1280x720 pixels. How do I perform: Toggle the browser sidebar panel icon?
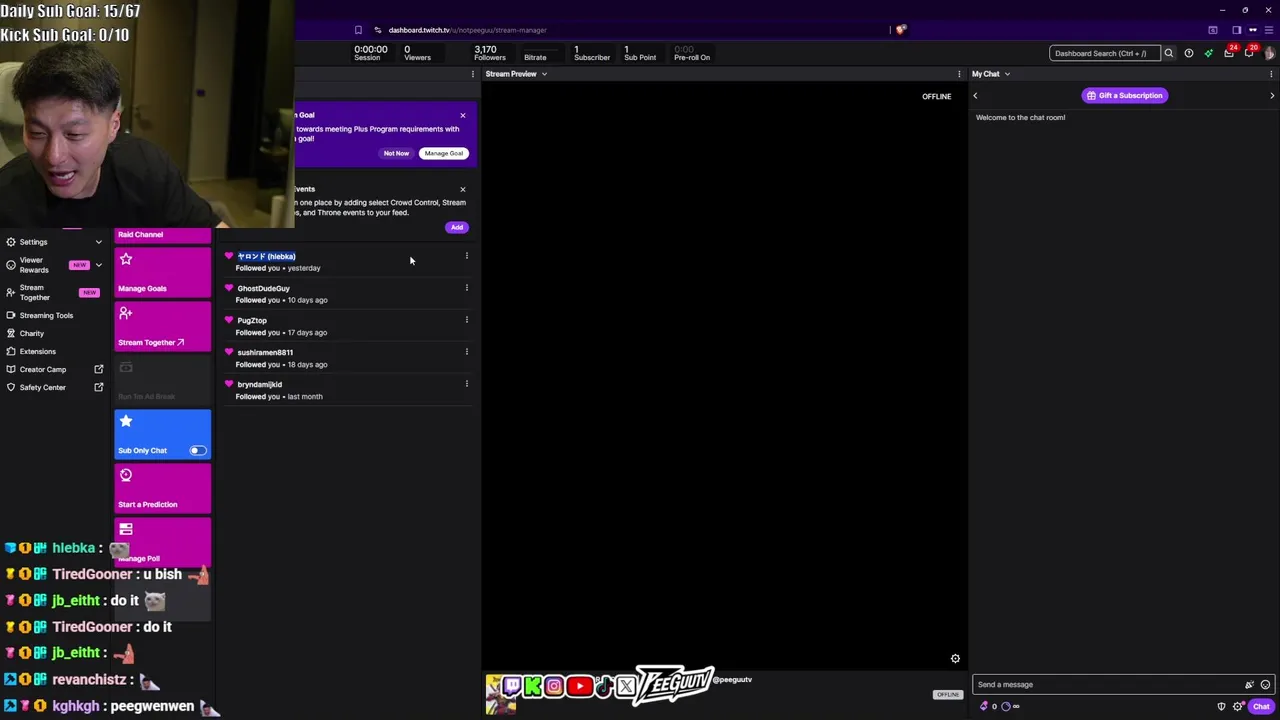(x=1237, y=30)
